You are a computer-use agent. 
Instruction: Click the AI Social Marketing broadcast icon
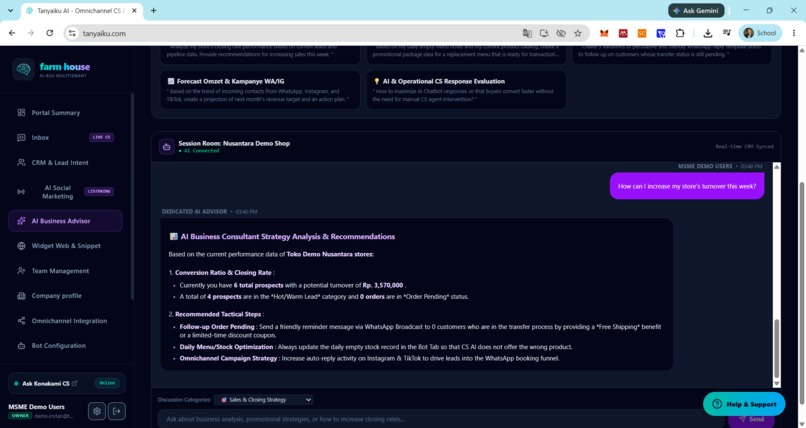21,192
